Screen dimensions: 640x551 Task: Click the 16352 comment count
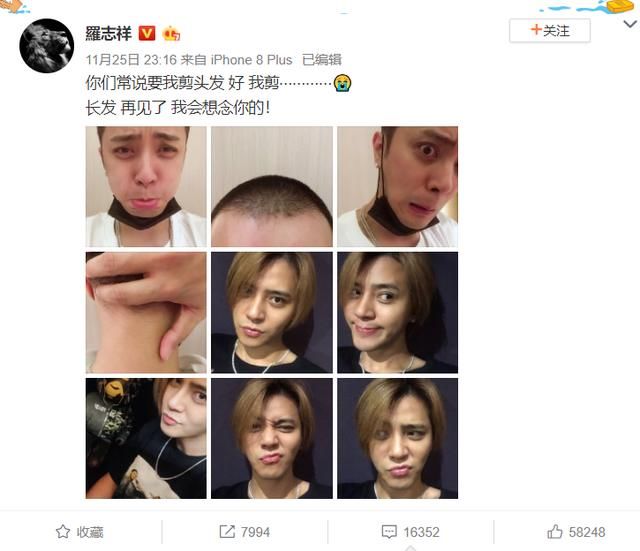(421, 532)
